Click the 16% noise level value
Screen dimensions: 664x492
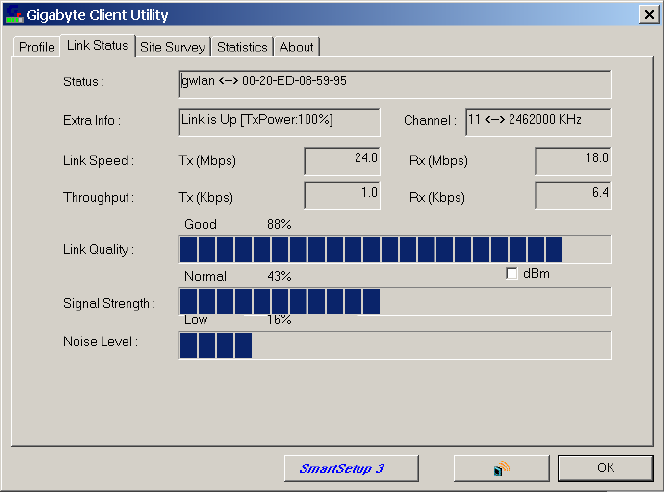tap(279, 320)
